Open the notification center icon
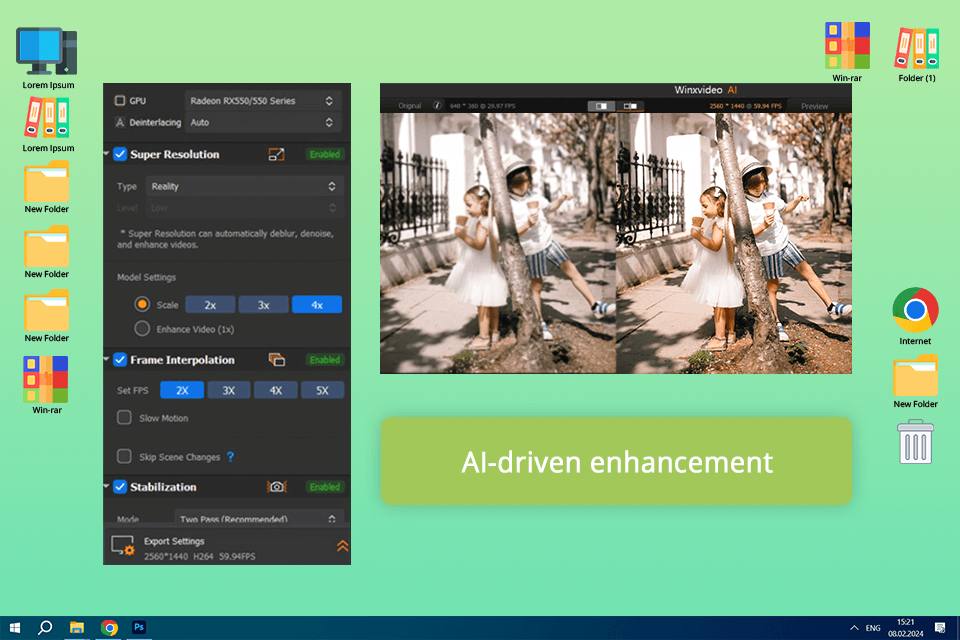 pyautogui.click(x=940, y=628)
